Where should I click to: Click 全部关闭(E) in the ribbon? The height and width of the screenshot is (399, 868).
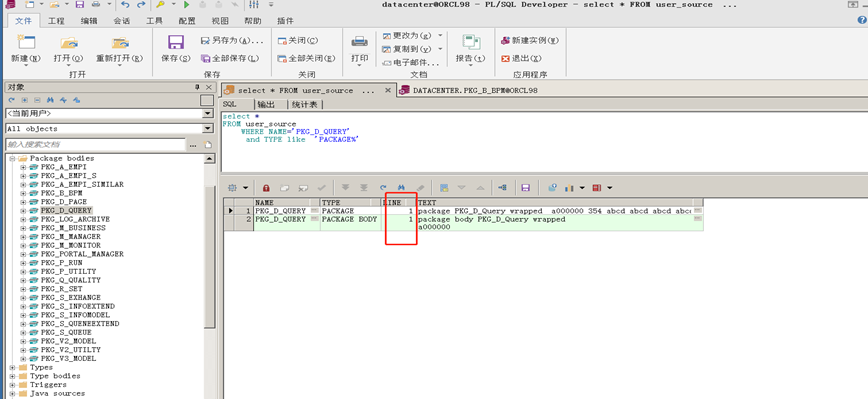coord(306,58)
